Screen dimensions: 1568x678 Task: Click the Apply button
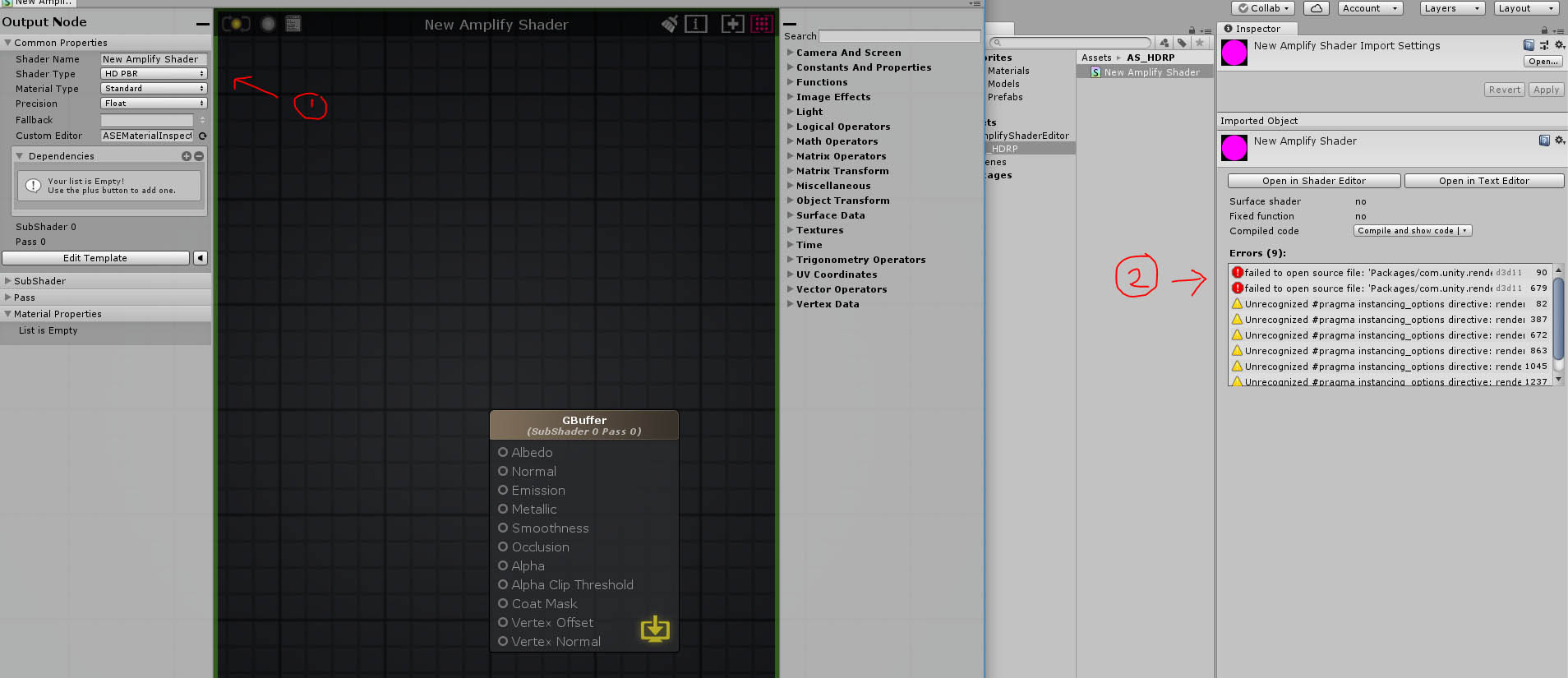tap(1546, 90)
